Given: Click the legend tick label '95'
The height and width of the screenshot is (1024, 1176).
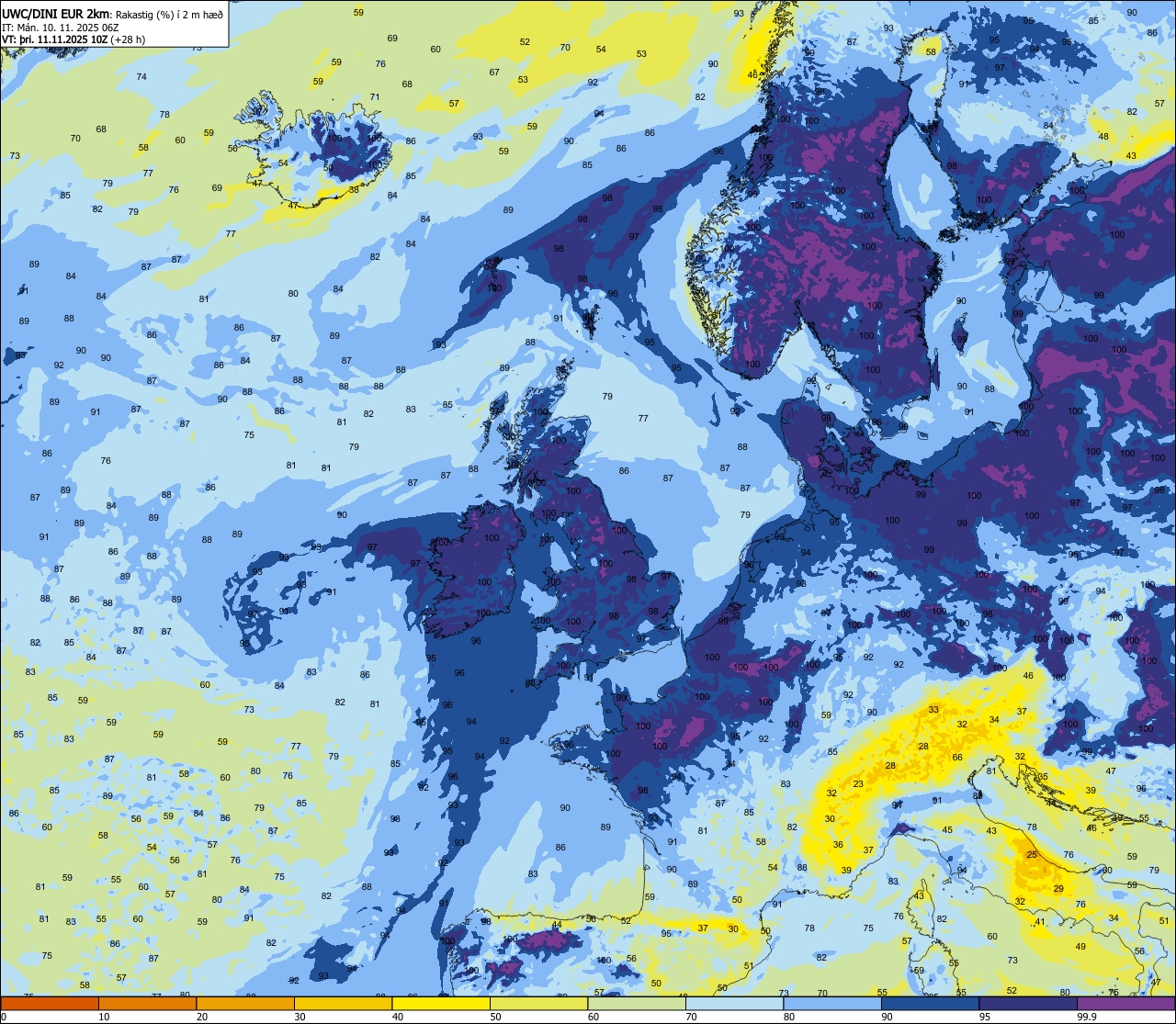Looking at the screenshot, I should tap(984, 1017).
